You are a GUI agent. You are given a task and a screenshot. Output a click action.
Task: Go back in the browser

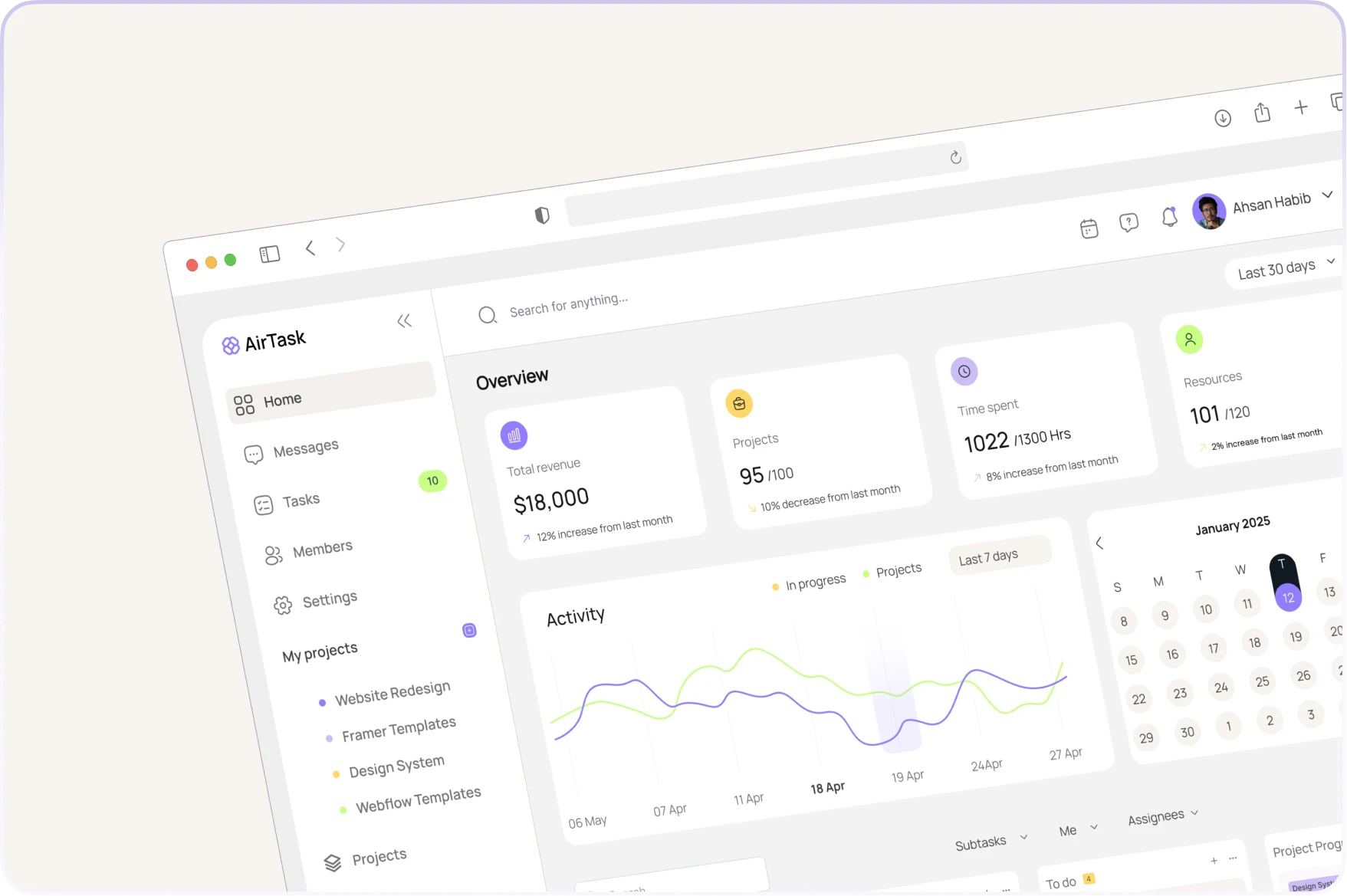(310, 248)
